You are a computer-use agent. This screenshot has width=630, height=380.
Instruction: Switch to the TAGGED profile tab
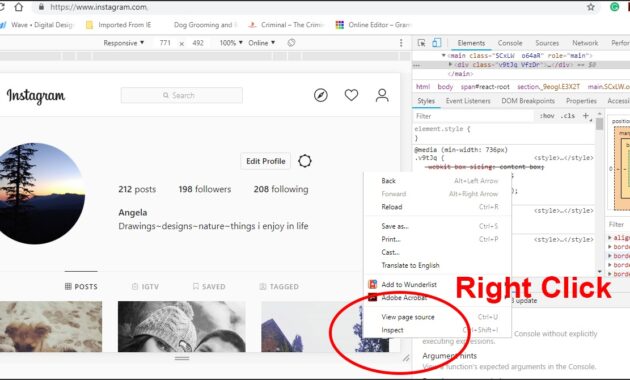point(279,286)
